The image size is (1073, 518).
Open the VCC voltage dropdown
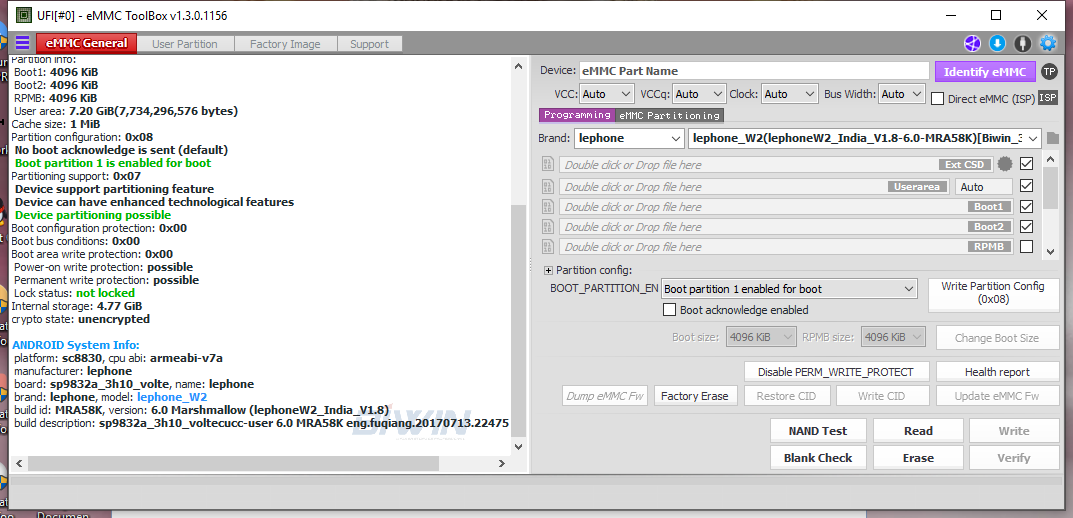pyautogui.click(x=608, y=94)
